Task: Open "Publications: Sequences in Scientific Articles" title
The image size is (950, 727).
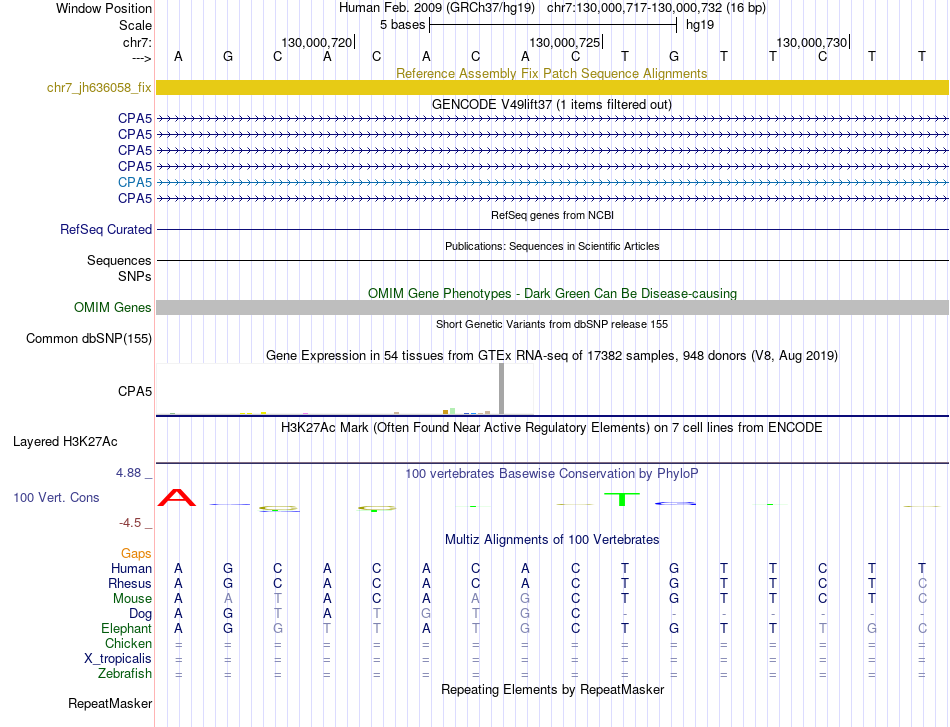Action: (552, 246)
